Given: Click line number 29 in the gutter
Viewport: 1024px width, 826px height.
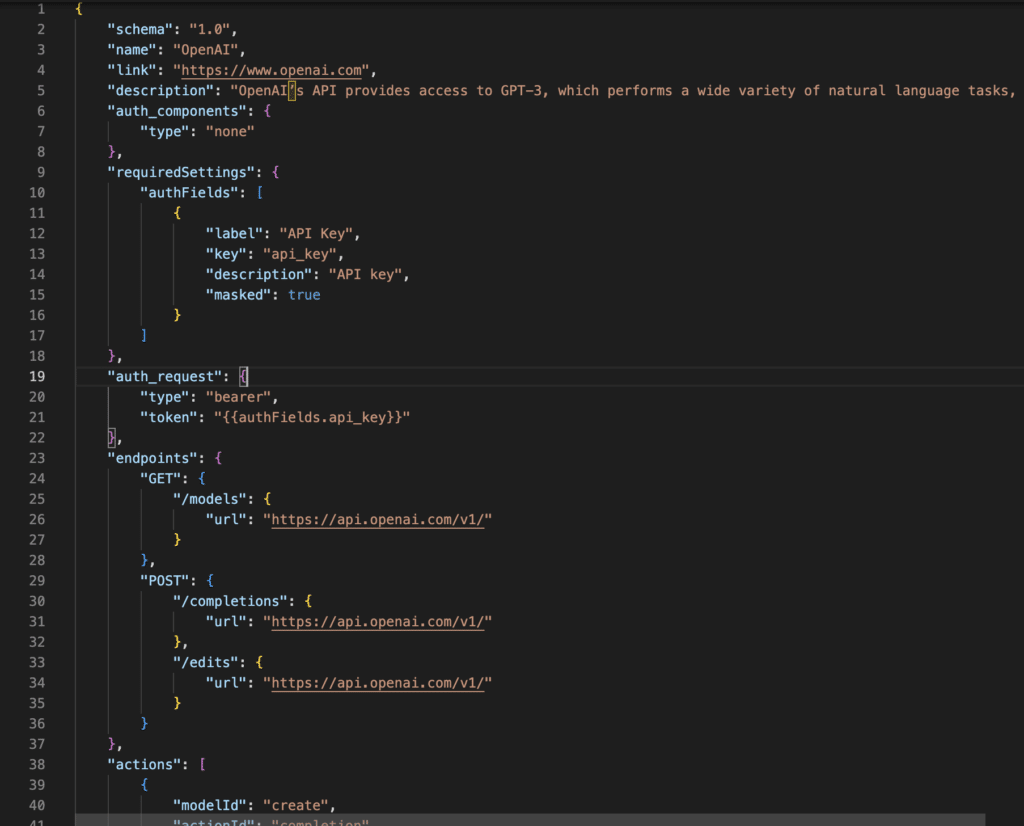Looking at the screenshot, I should (x=37, y=580).
